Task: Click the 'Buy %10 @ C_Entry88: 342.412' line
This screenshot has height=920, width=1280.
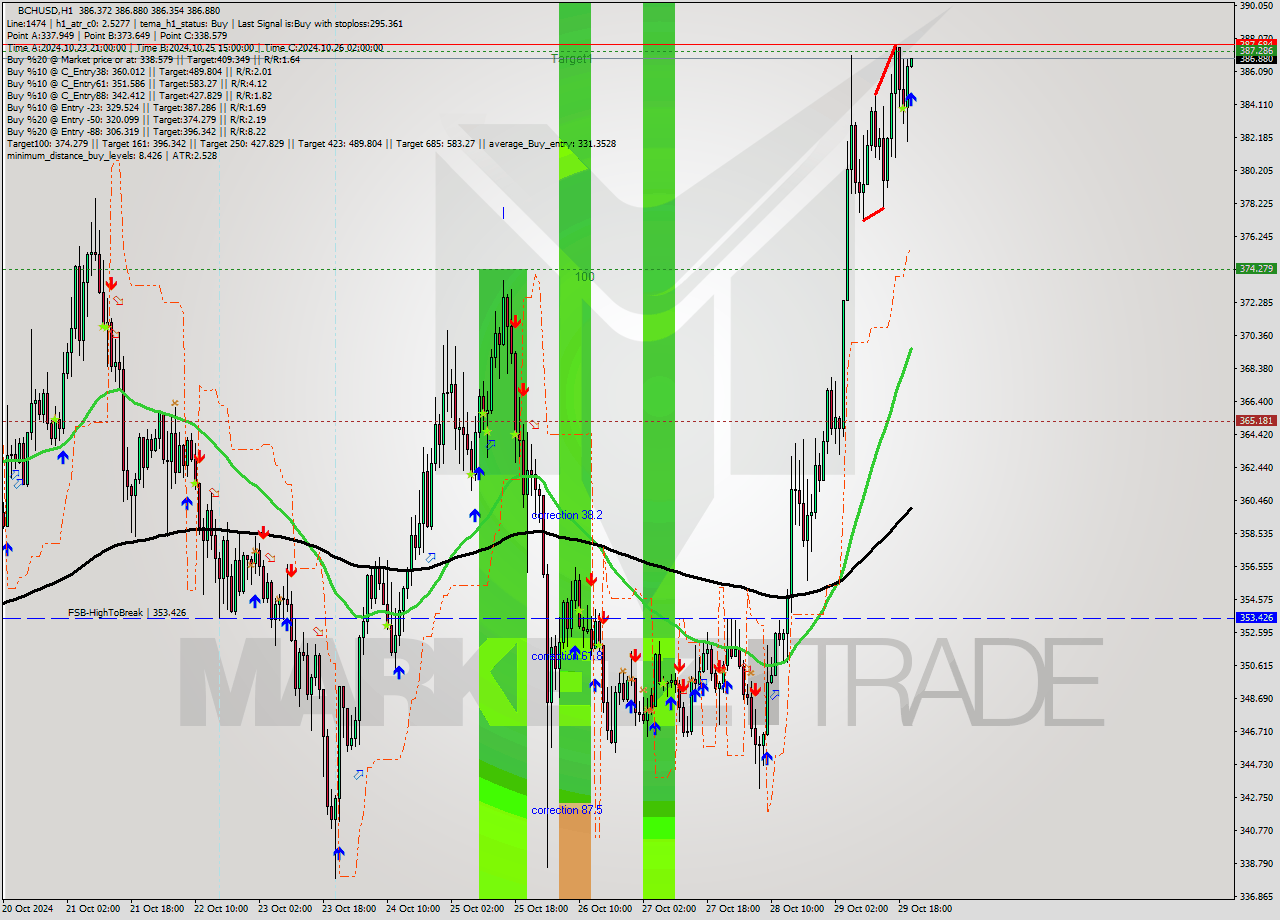Action: (139, 95)
